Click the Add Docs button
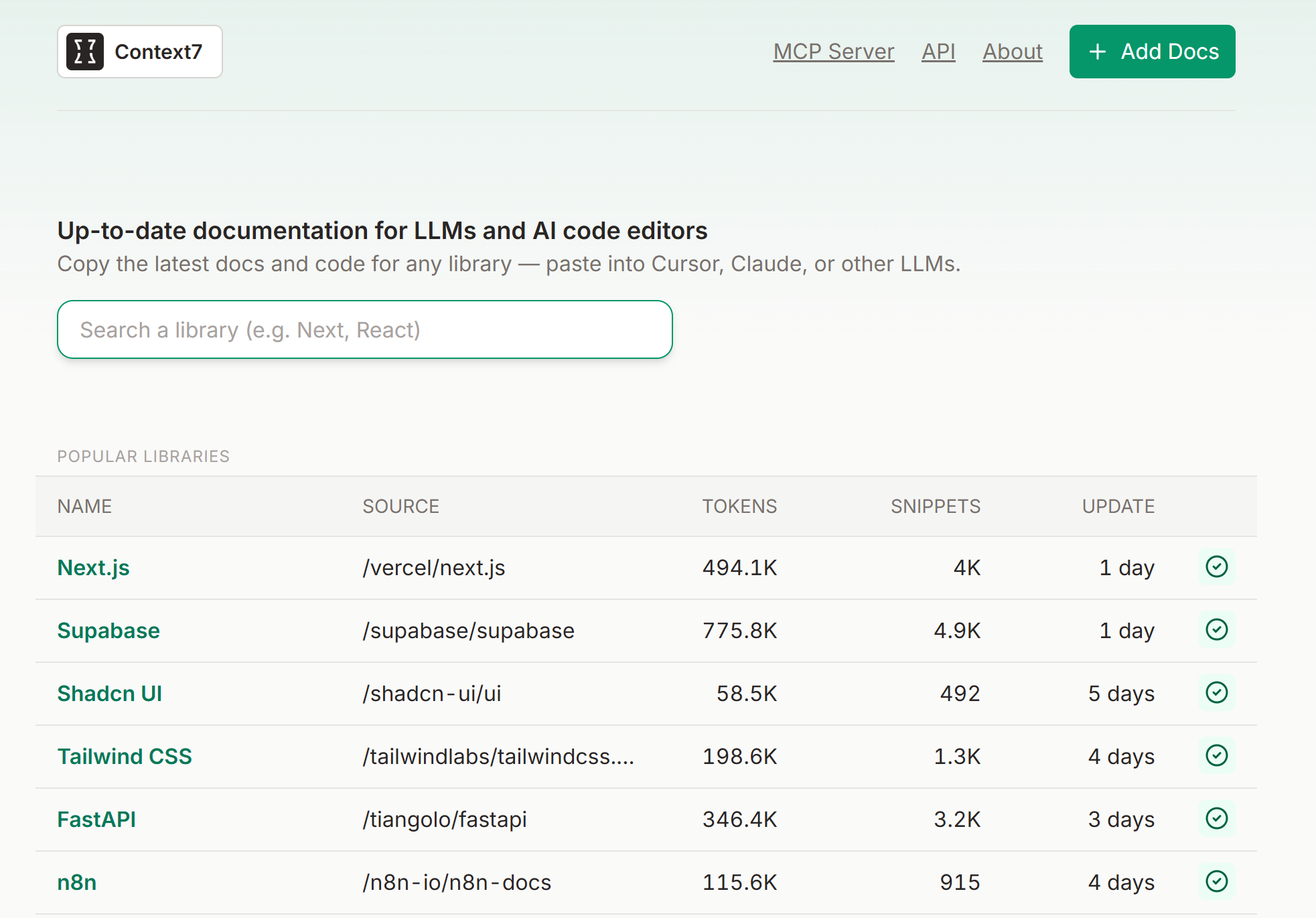Viewport: 1316px width, 918px height. pos(1152,52)
